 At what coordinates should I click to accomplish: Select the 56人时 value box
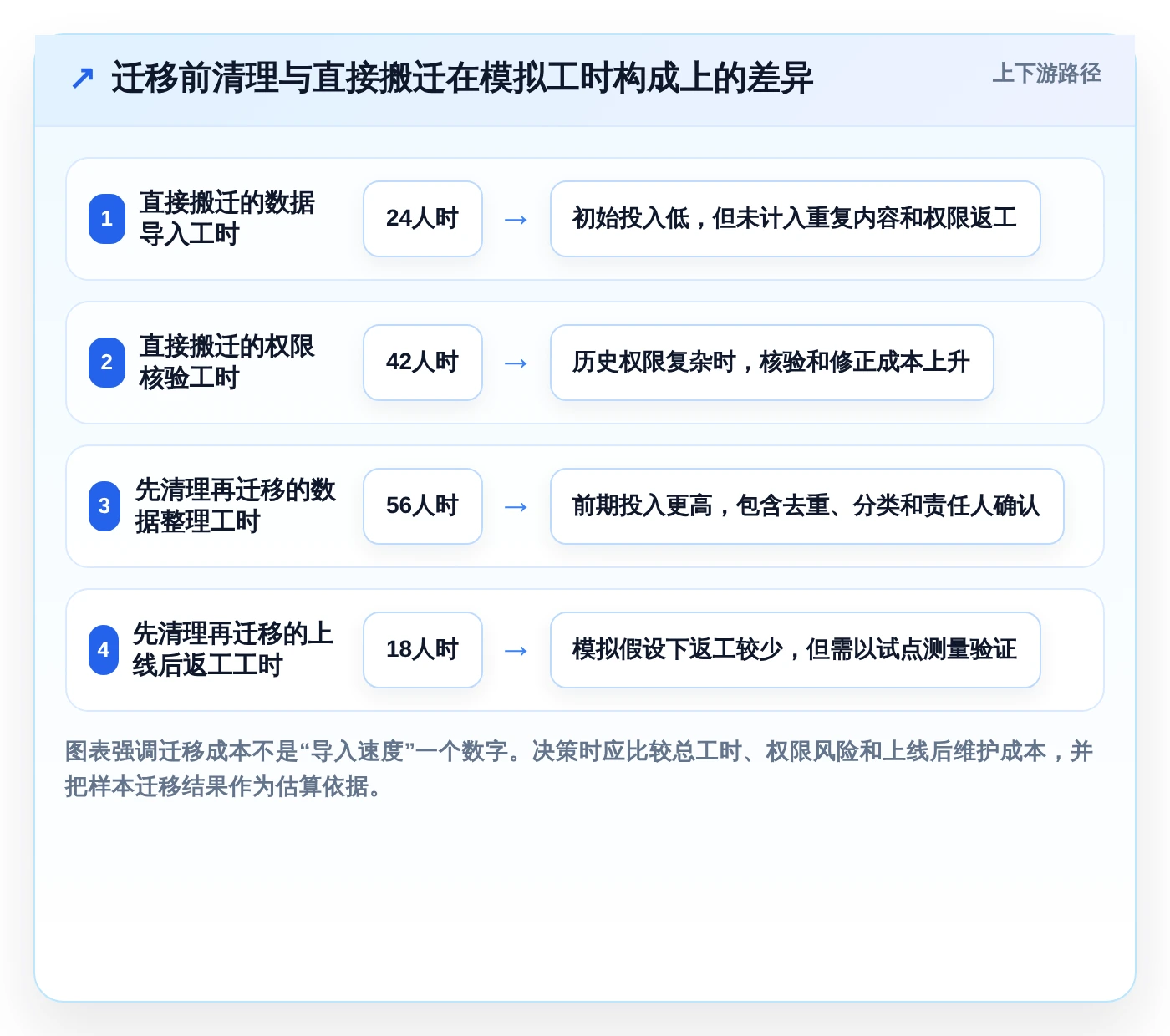point(423,506)
